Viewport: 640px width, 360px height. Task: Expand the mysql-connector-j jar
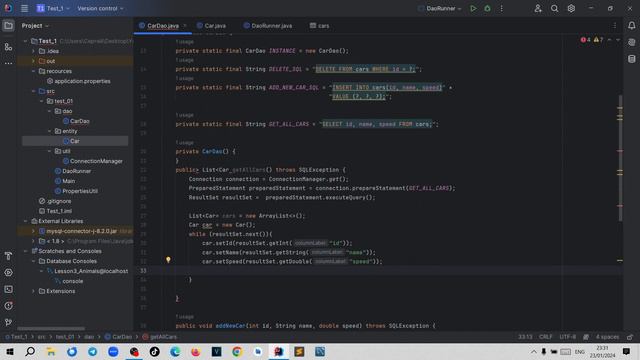pyautogui.click(x=33, y=231)
